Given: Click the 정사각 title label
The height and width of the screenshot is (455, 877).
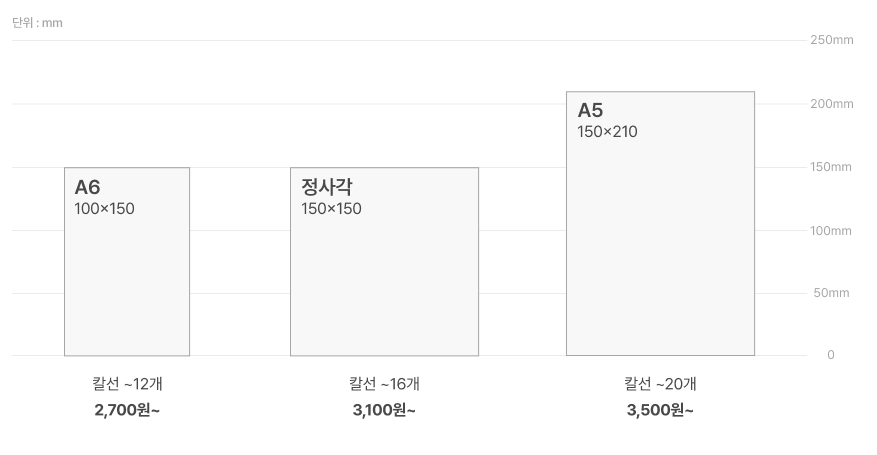Looking at the screenshot, I should [x=327, y=187].
